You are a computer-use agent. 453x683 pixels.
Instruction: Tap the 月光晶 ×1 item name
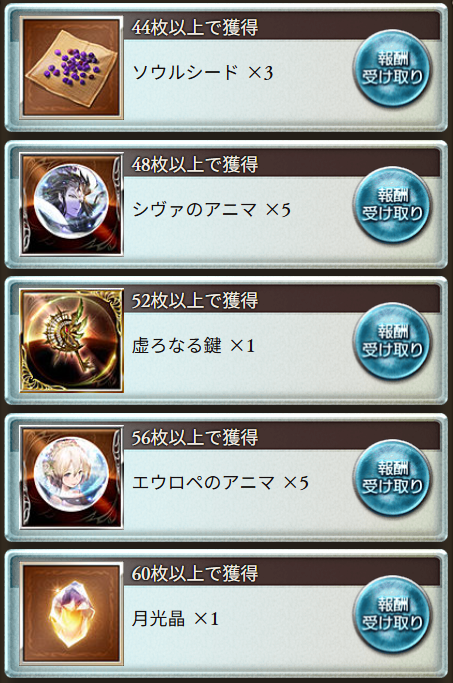175,619
